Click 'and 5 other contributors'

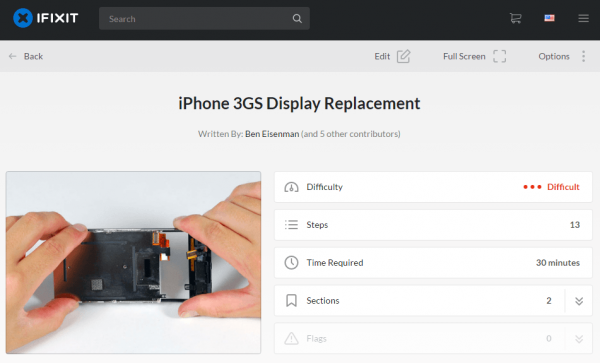[x=351, y=134]
